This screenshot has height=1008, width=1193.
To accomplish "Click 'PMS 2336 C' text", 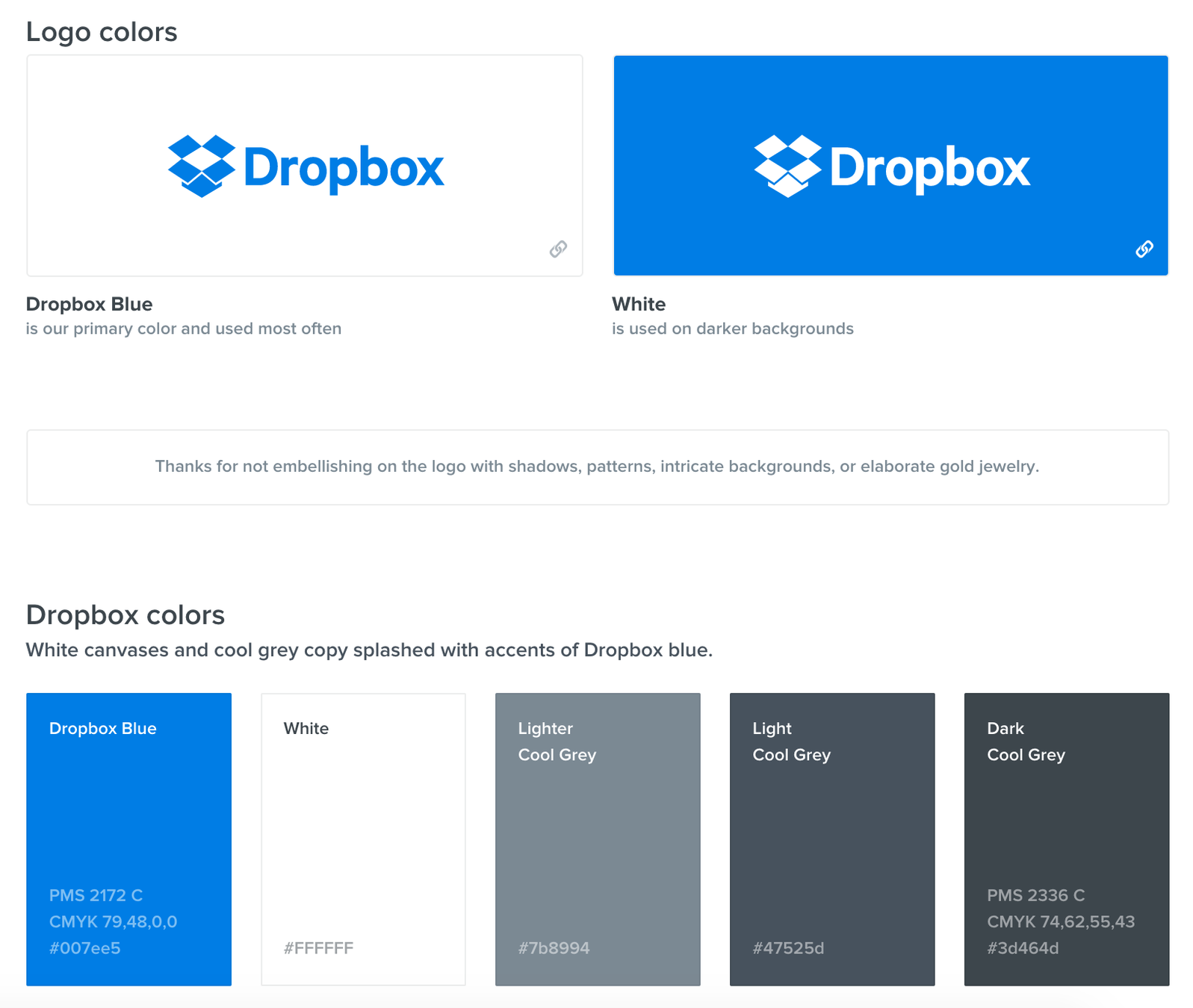I will (1036, 895).
